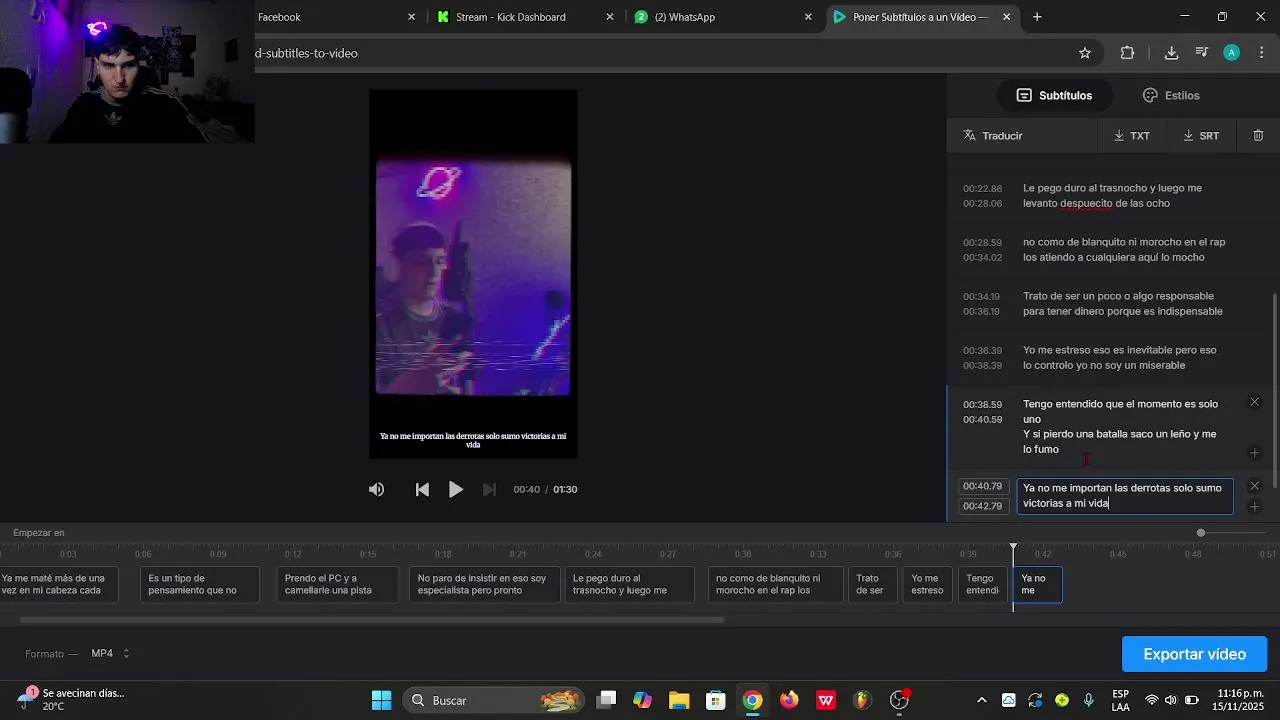Open the MP4 format dropdown

[110, 654]
